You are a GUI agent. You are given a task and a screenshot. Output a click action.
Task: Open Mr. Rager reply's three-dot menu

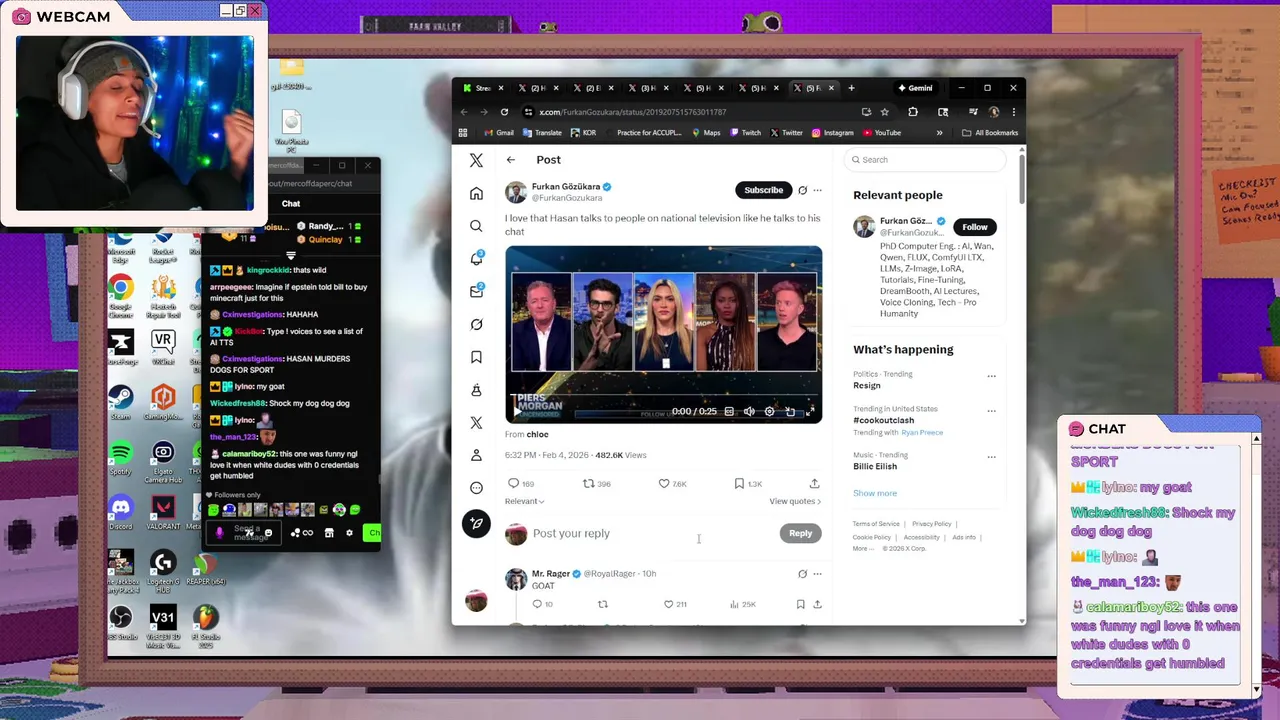click(817, 574)
